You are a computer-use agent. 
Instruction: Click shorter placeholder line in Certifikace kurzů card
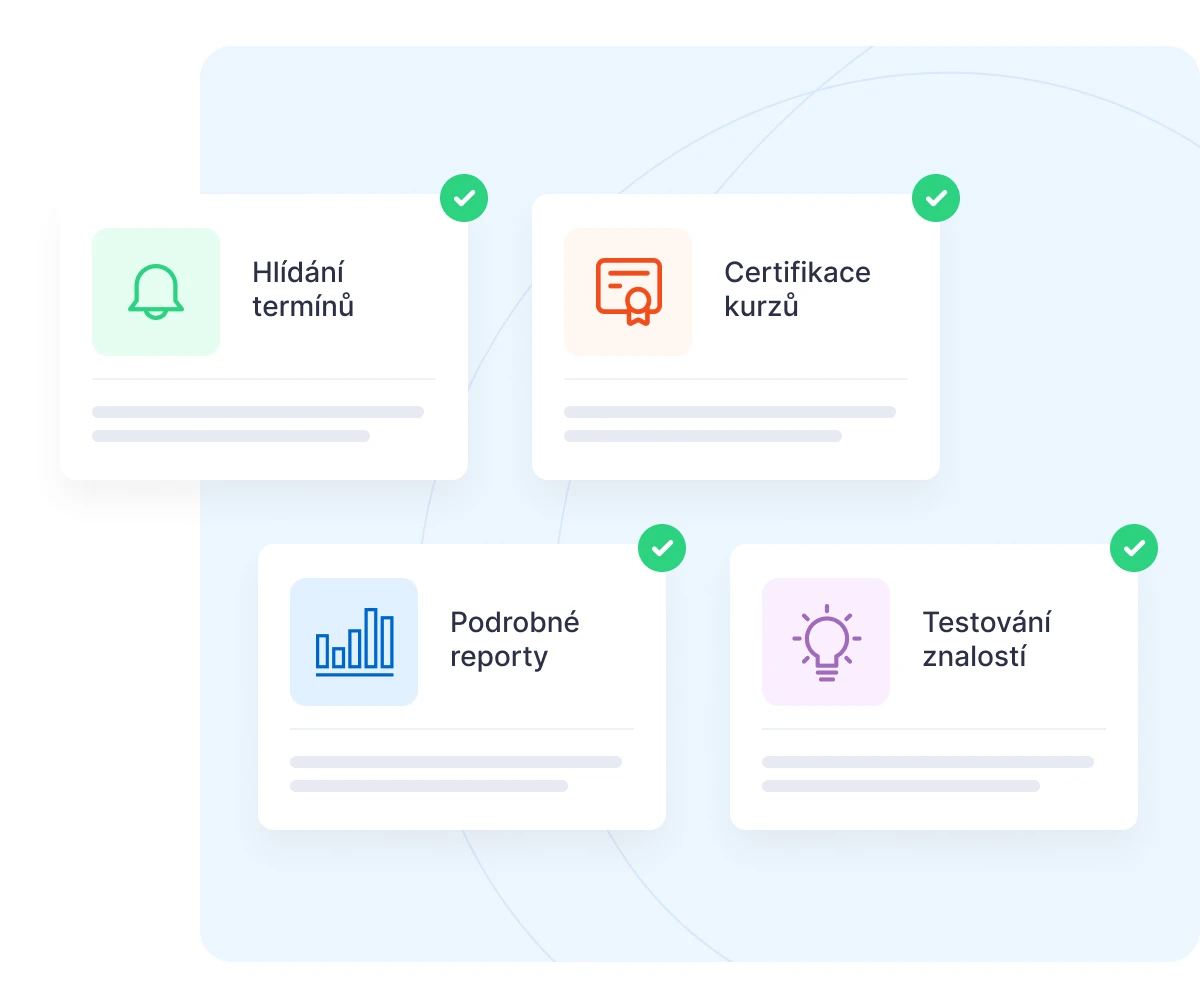(703, 436)
